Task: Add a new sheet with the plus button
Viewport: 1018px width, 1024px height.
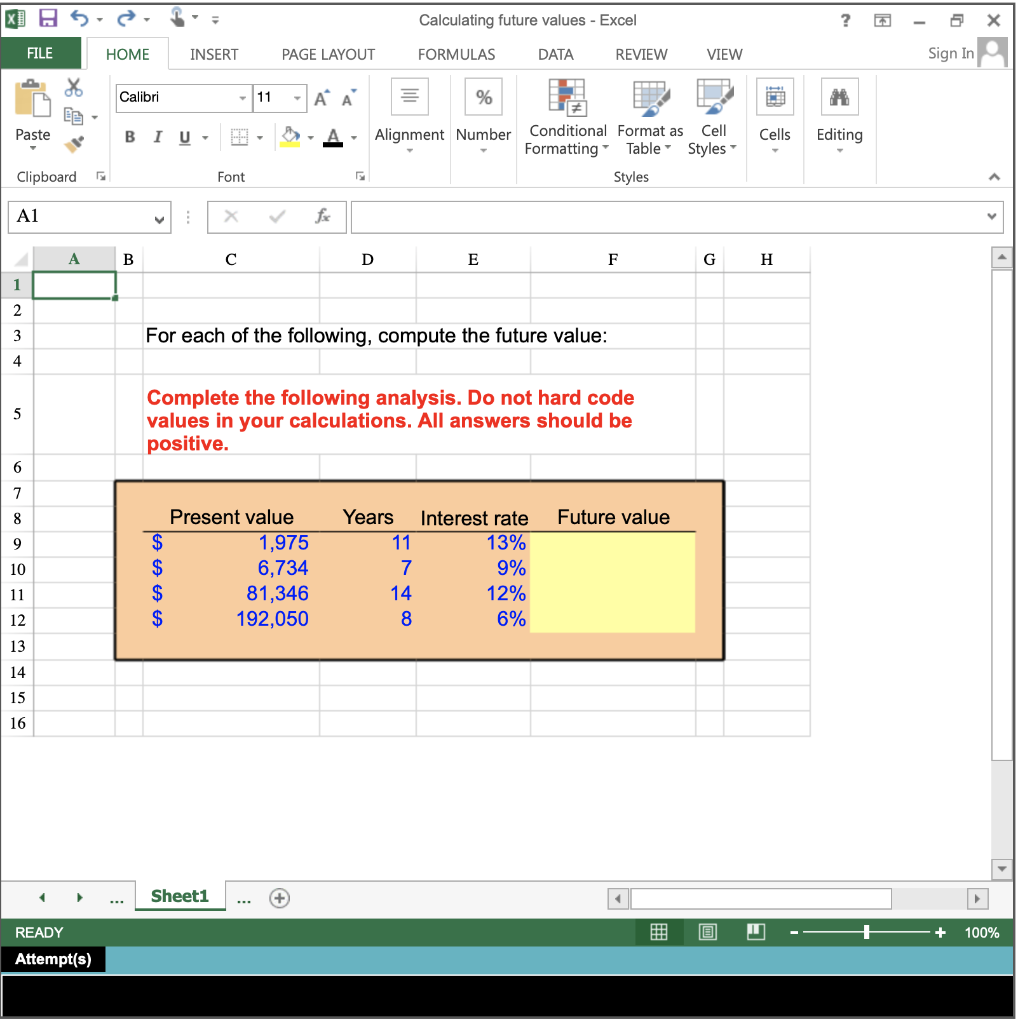Action: pyautogui.click(x=279, y=897)
